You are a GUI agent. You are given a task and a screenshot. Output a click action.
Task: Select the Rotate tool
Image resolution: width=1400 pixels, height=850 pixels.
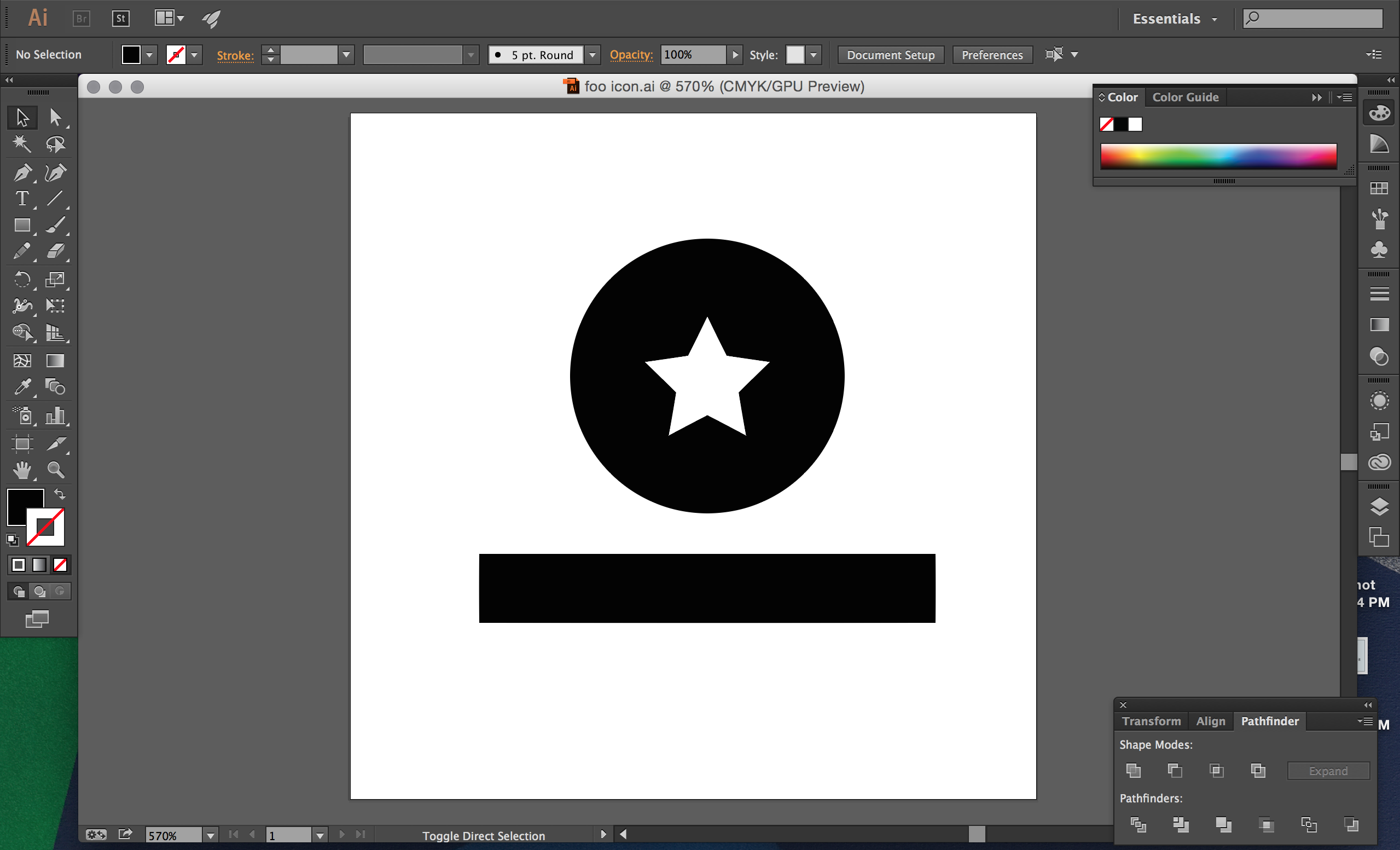pos(22,279)
